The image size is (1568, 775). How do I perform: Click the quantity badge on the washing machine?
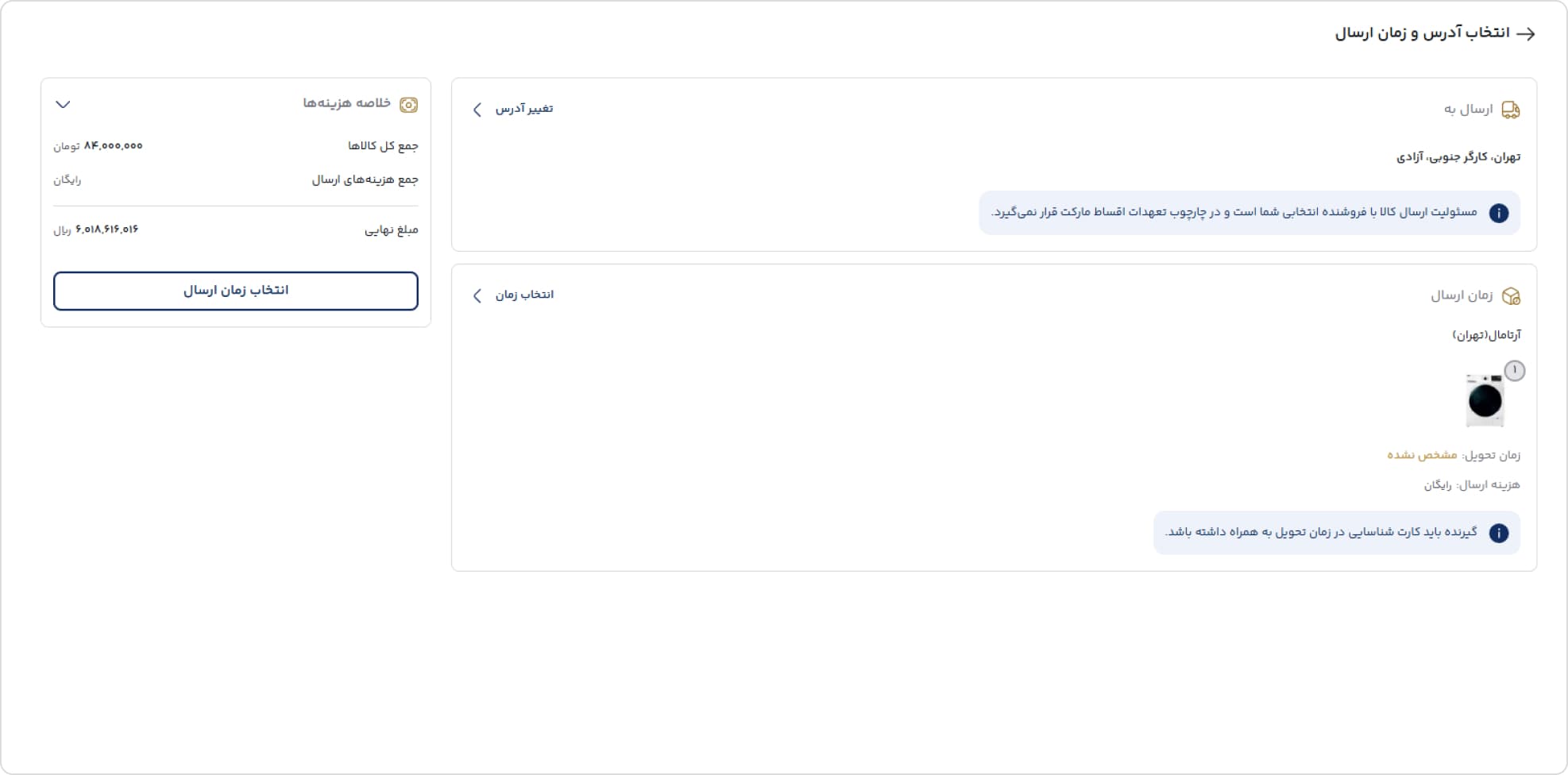1515,371
